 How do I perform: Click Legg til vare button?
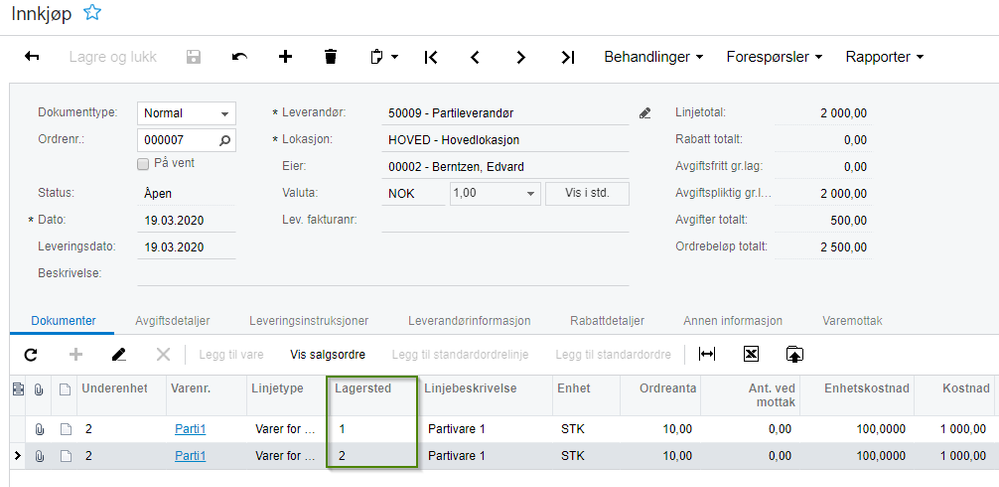tap(231, 354)
